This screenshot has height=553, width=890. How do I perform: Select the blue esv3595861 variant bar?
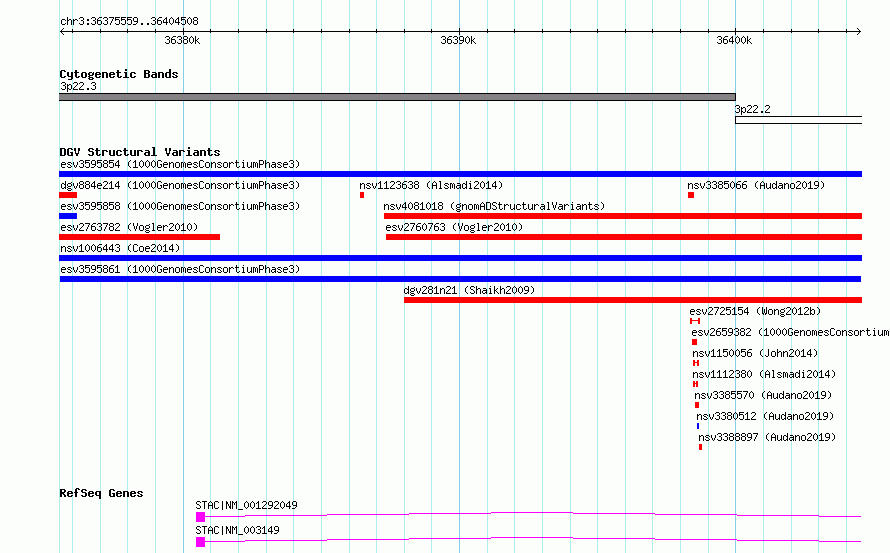460,279
